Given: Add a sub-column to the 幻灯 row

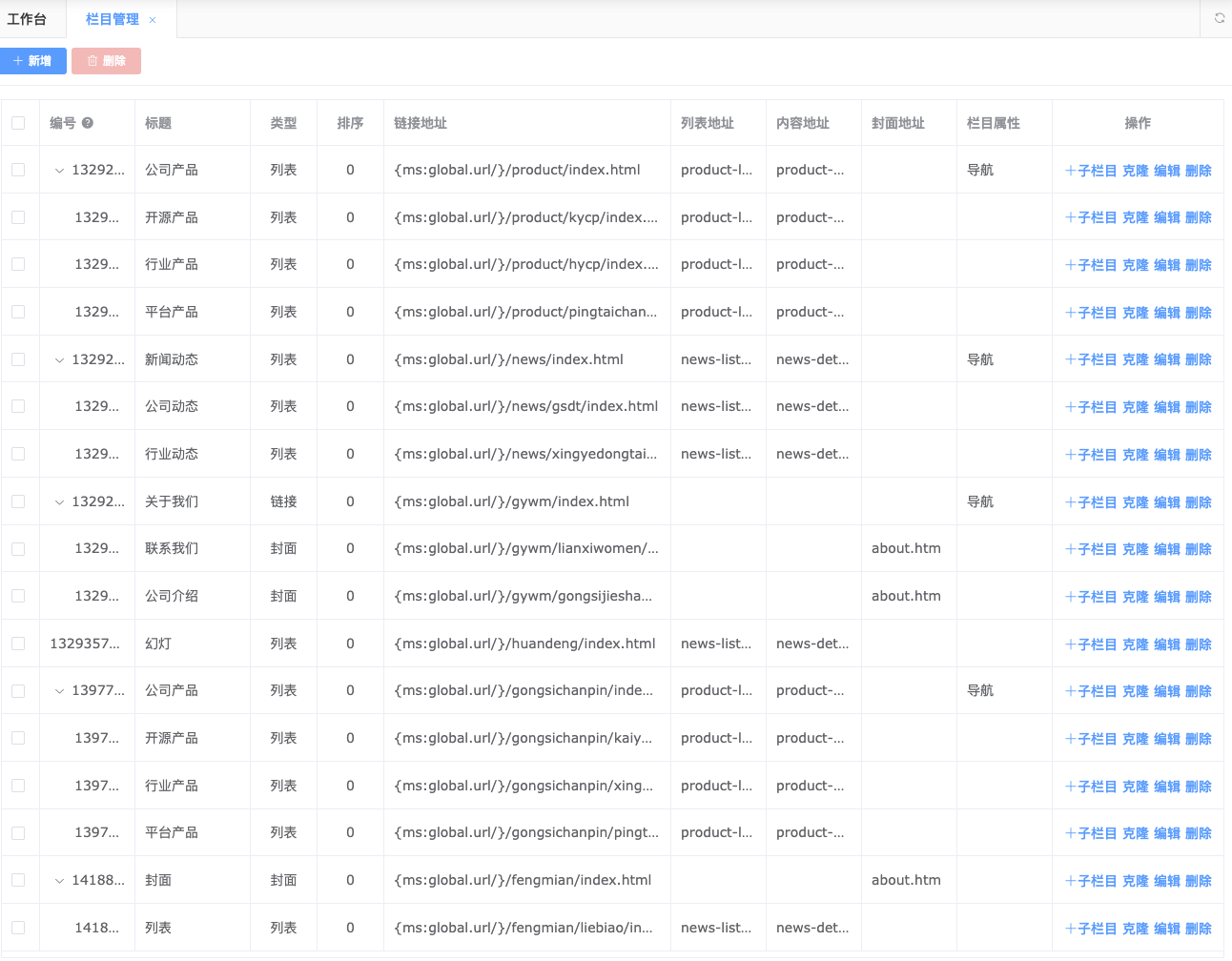Looking at the screenshot, I should click(1091, 644).
